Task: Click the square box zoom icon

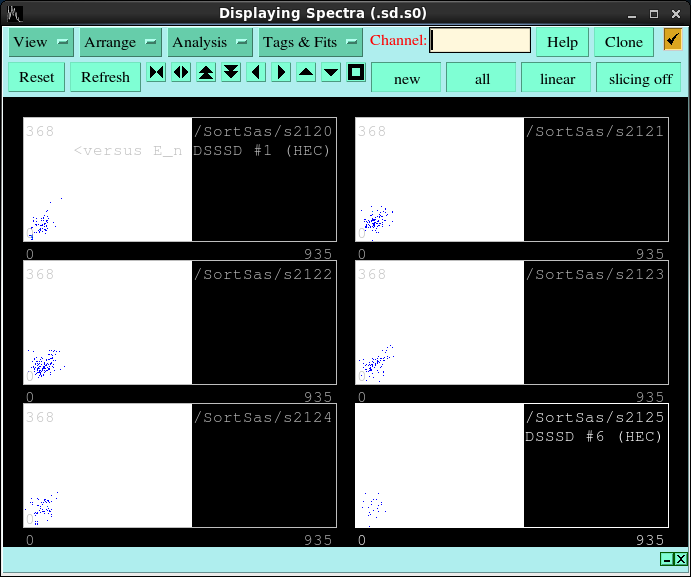Action: [356, 72]
